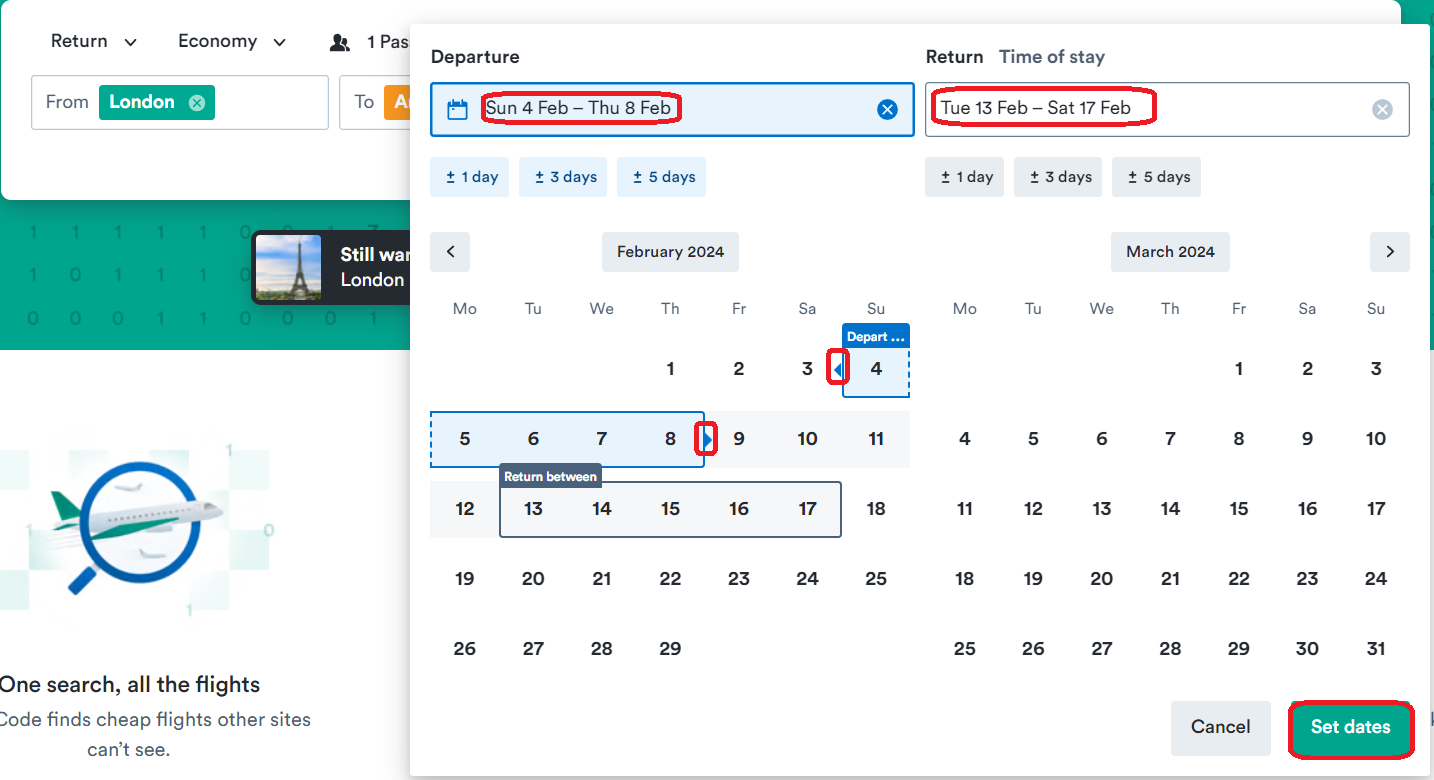Select the Return tab label
Image resolution: width=1434 pixels, height=780 pixels.
pyautogui.click(x=954, y=57)
